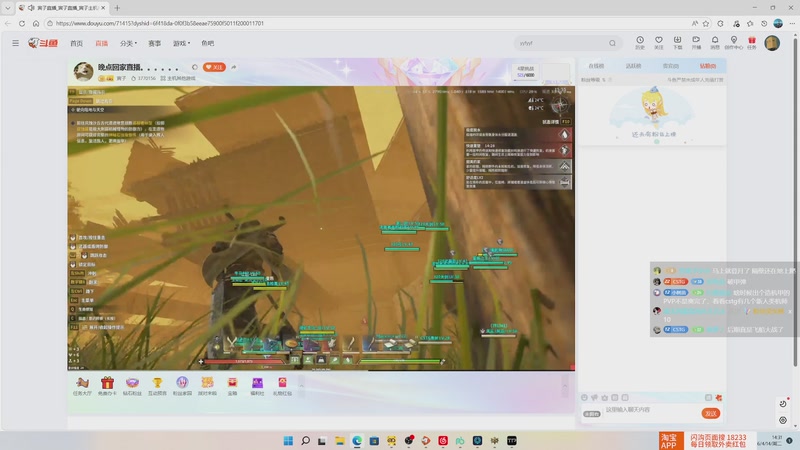Switch to the 钻粉 tab
Viewport: 800px width, 450px height.
[x=708, y=66]
